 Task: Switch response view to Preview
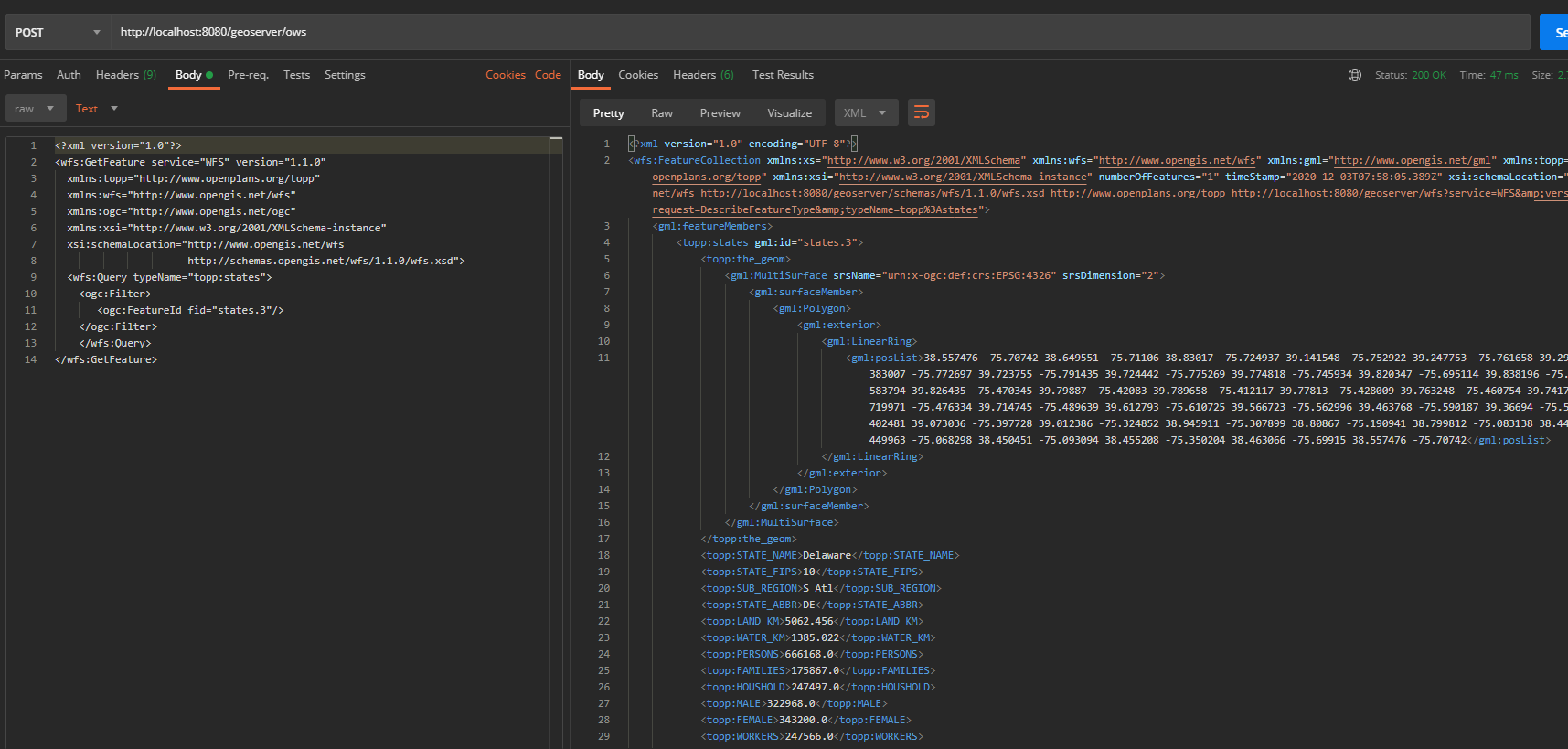click(720, 113)
